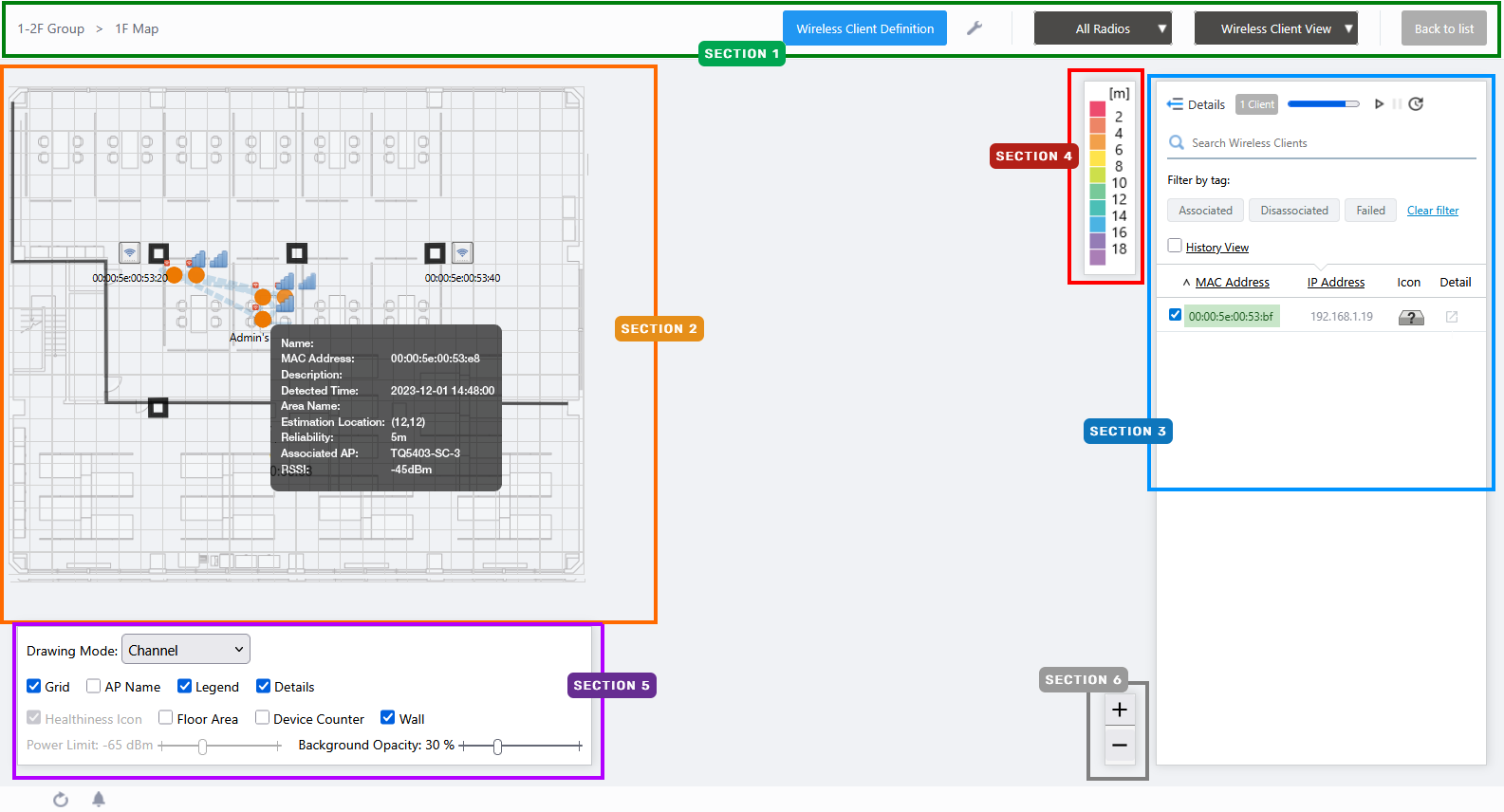Click the zoom out minus button
The image size is (1504, 812).
click(1119, 746)
